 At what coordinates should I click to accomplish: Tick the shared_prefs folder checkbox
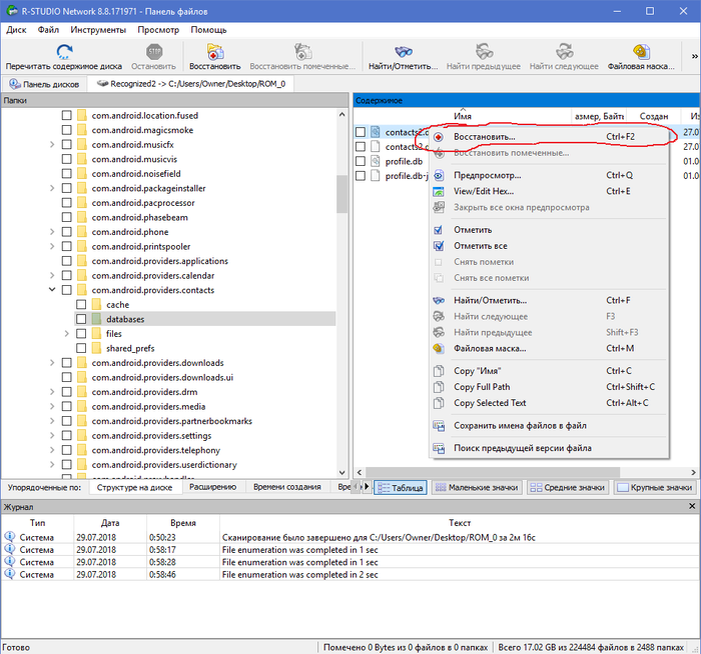[x=81, y=348]
